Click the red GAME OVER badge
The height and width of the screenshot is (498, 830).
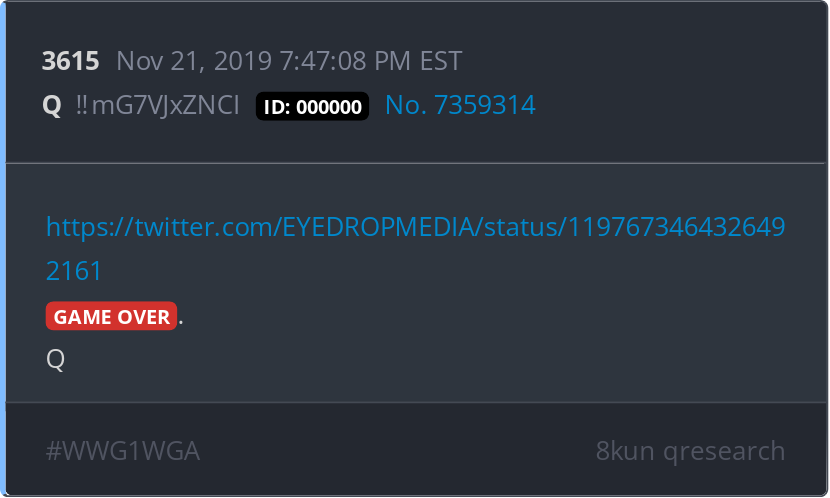click(111, 316)
